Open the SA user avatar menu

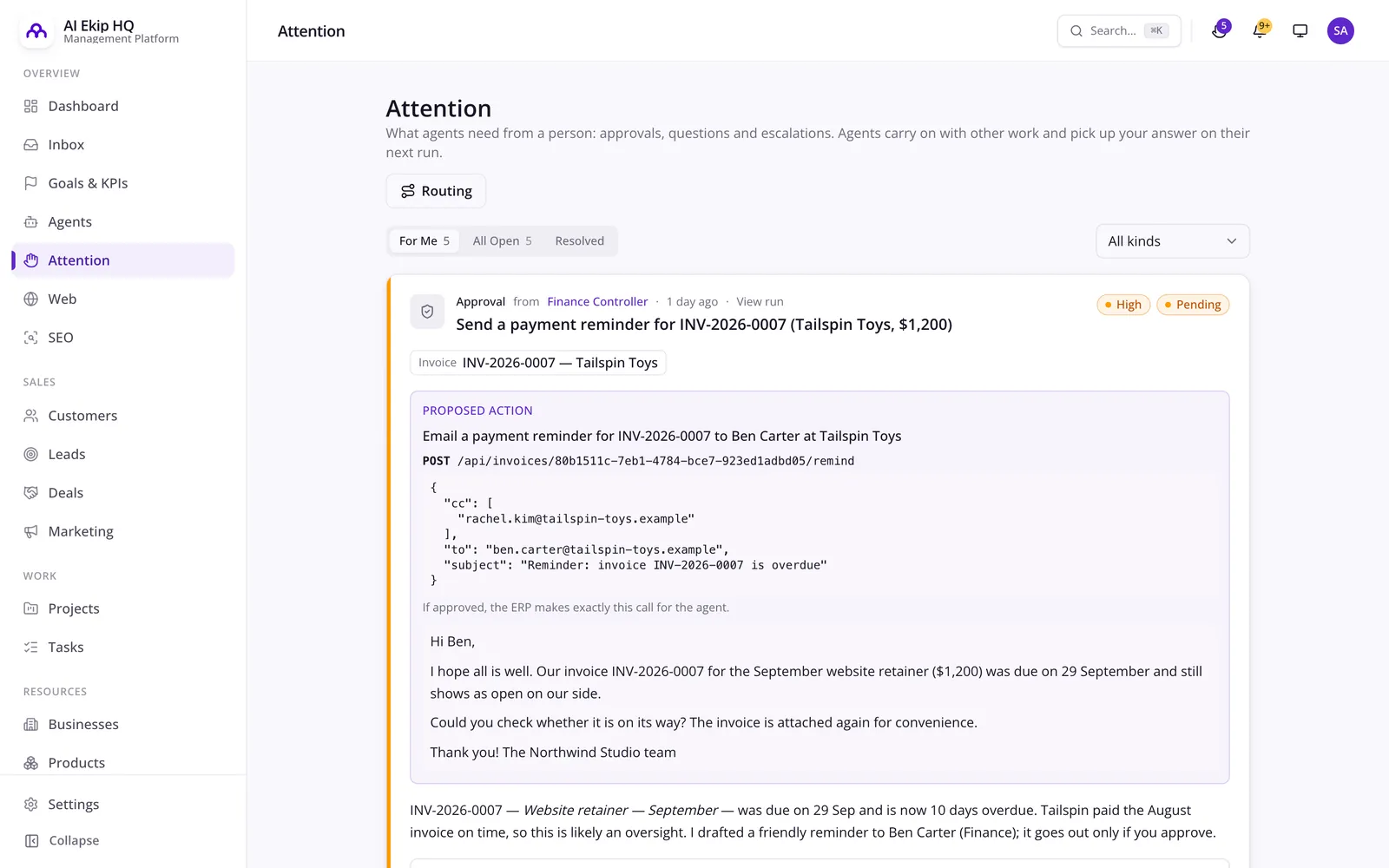(x=1340, y=31)
